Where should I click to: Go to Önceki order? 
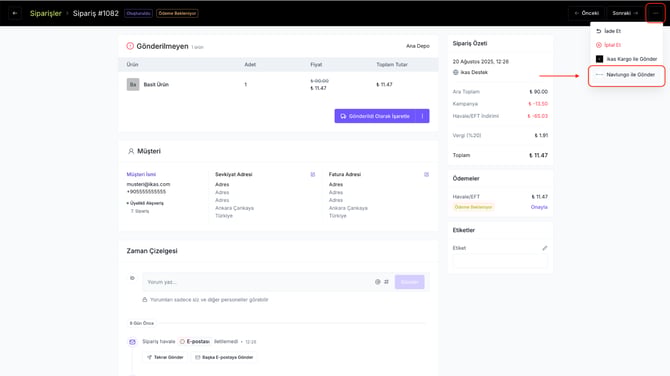(586, 13)
